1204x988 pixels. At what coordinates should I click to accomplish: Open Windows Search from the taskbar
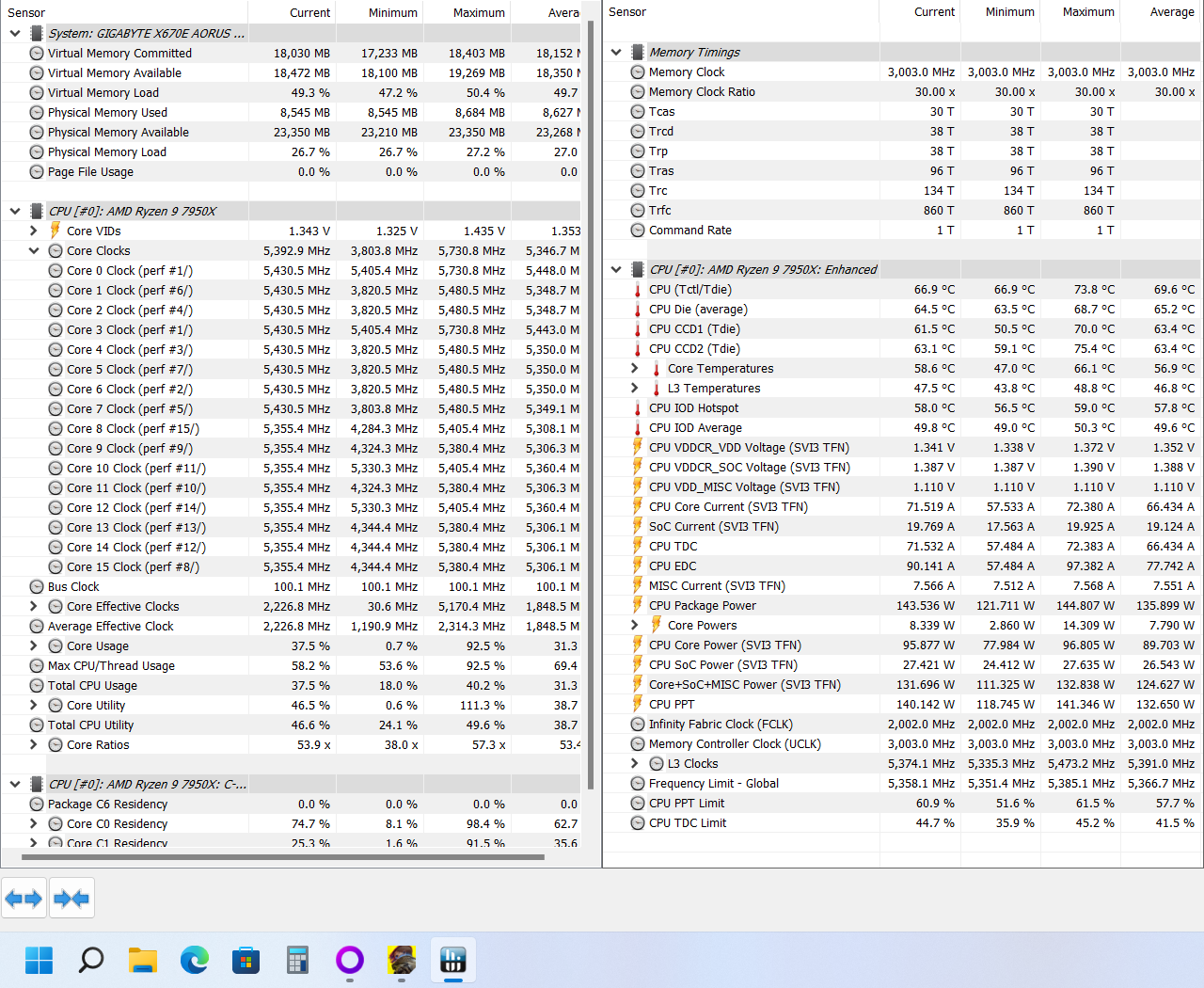coord(91,961)
